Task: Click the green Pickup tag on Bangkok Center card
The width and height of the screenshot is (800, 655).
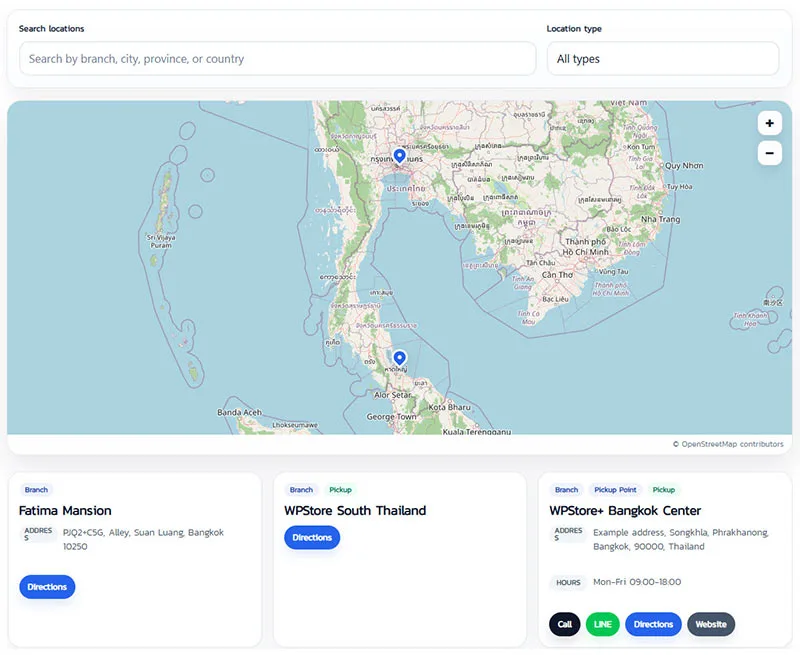Action: pos(663,490)
